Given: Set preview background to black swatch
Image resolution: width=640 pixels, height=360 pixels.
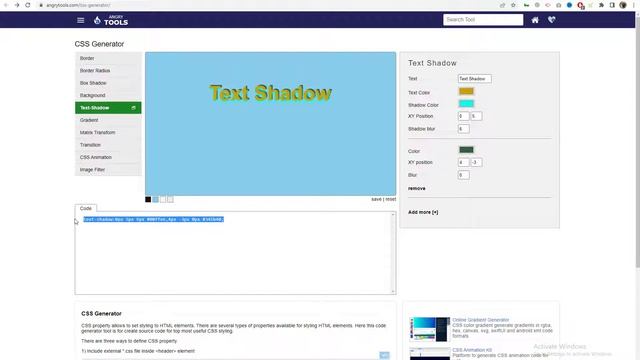Looking at the screenshot, I should click(x=148, y=200).
